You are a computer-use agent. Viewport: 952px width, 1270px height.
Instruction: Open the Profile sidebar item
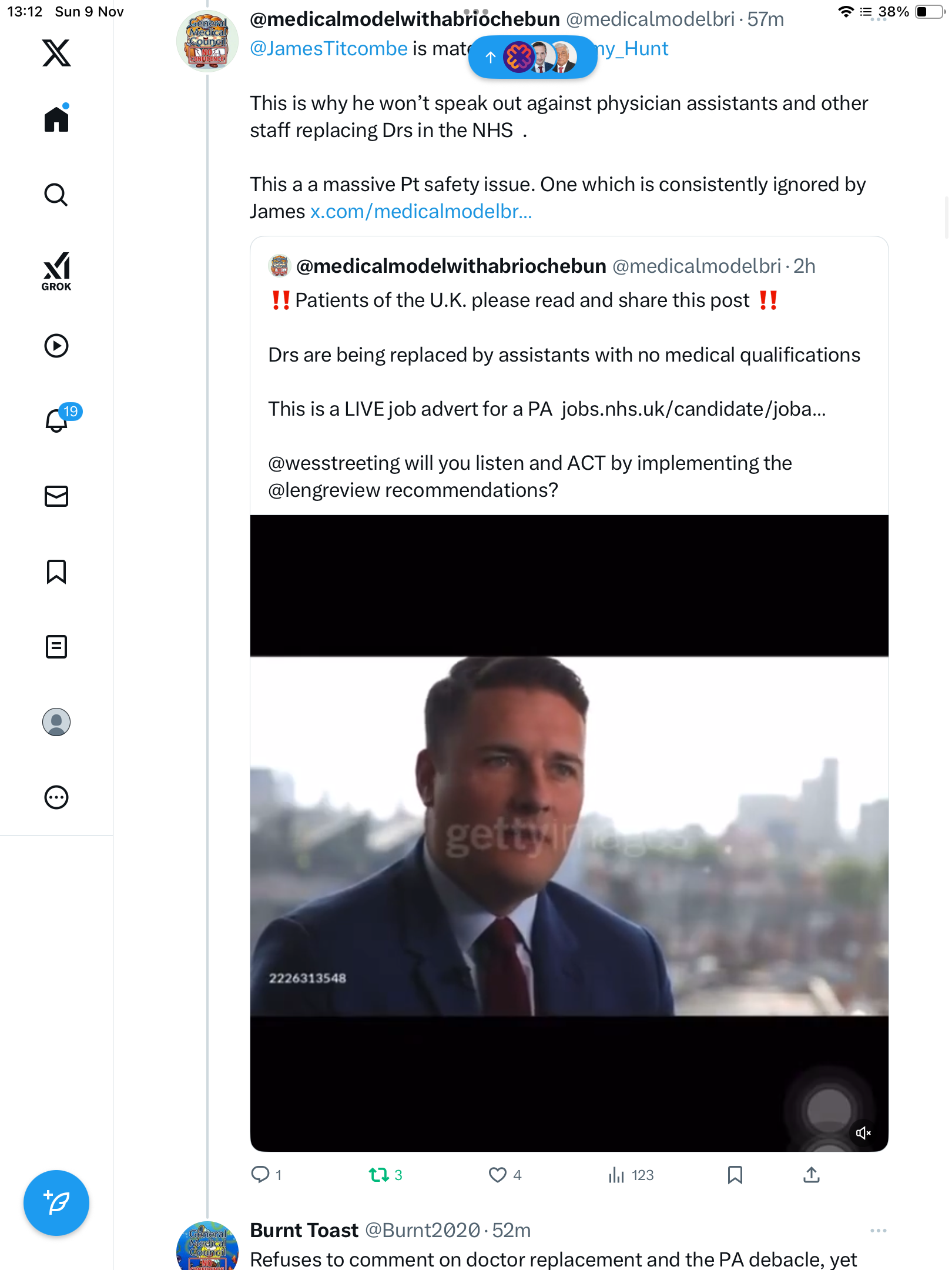pyautogui.click(x=56, y=722)
